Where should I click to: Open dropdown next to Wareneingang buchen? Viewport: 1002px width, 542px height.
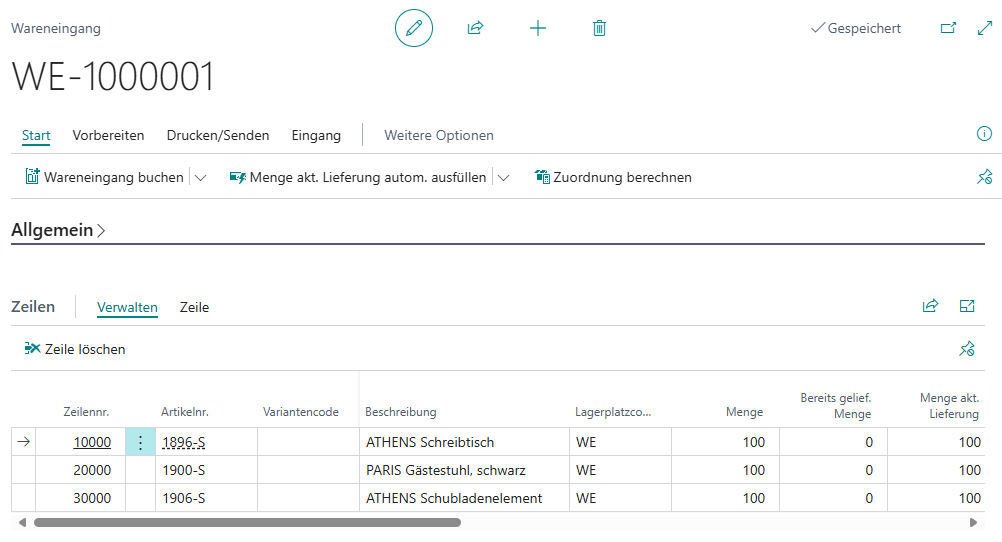[200, 177]
